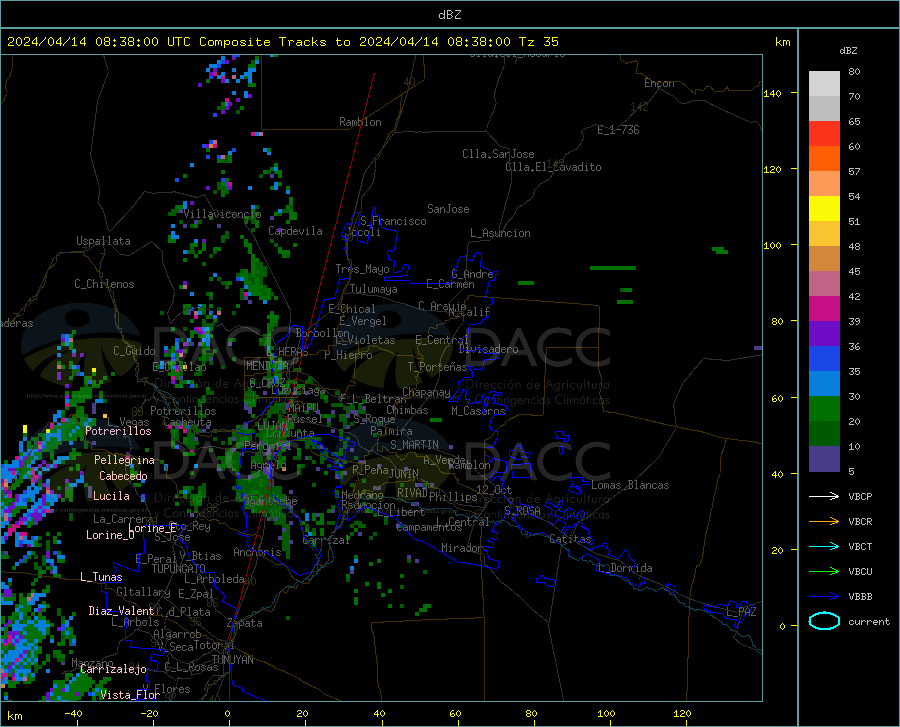This screenshot has width=900, height=727.
Task: Select the green 30 dBZ color swatch
Action: pyautogui.click(x=824, y=409)
